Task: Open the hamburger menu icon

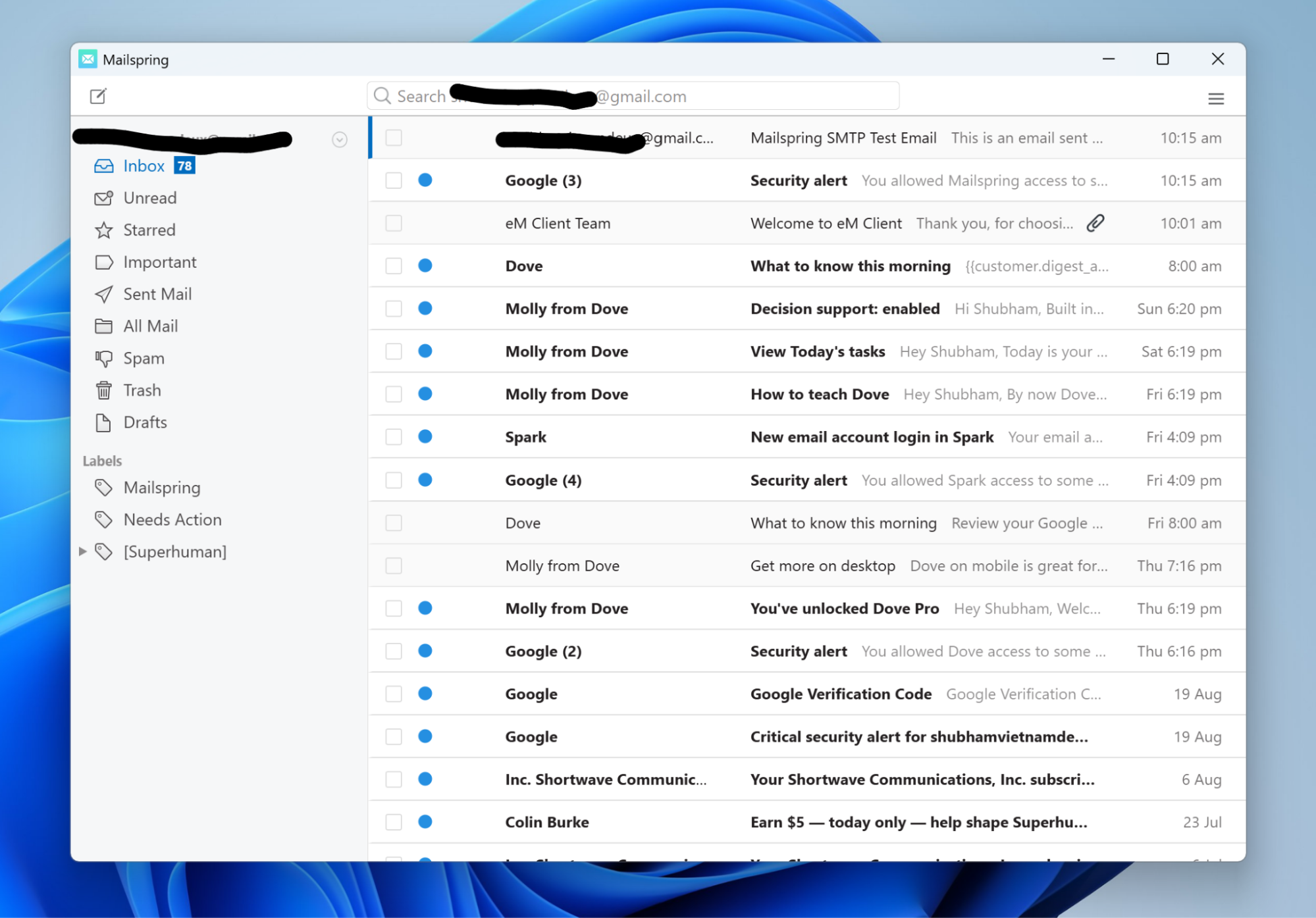Action: click(x=1216, y=99)
